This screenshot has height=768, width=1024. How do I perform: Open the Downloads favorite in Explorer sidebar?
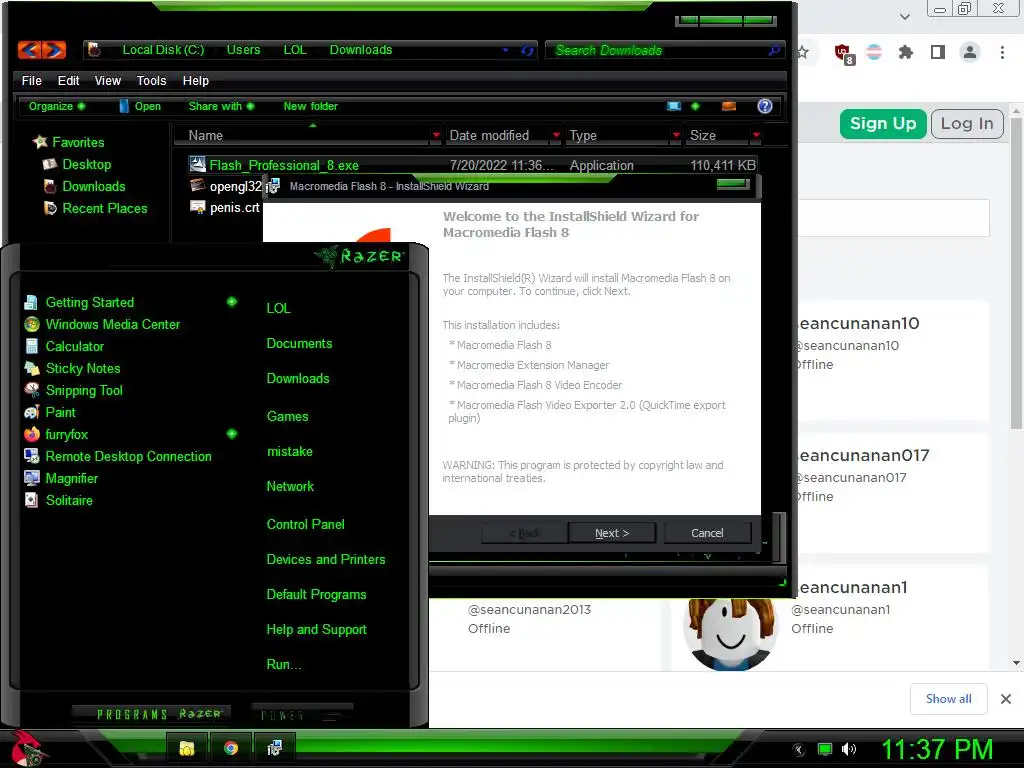(x=84, y=187)
